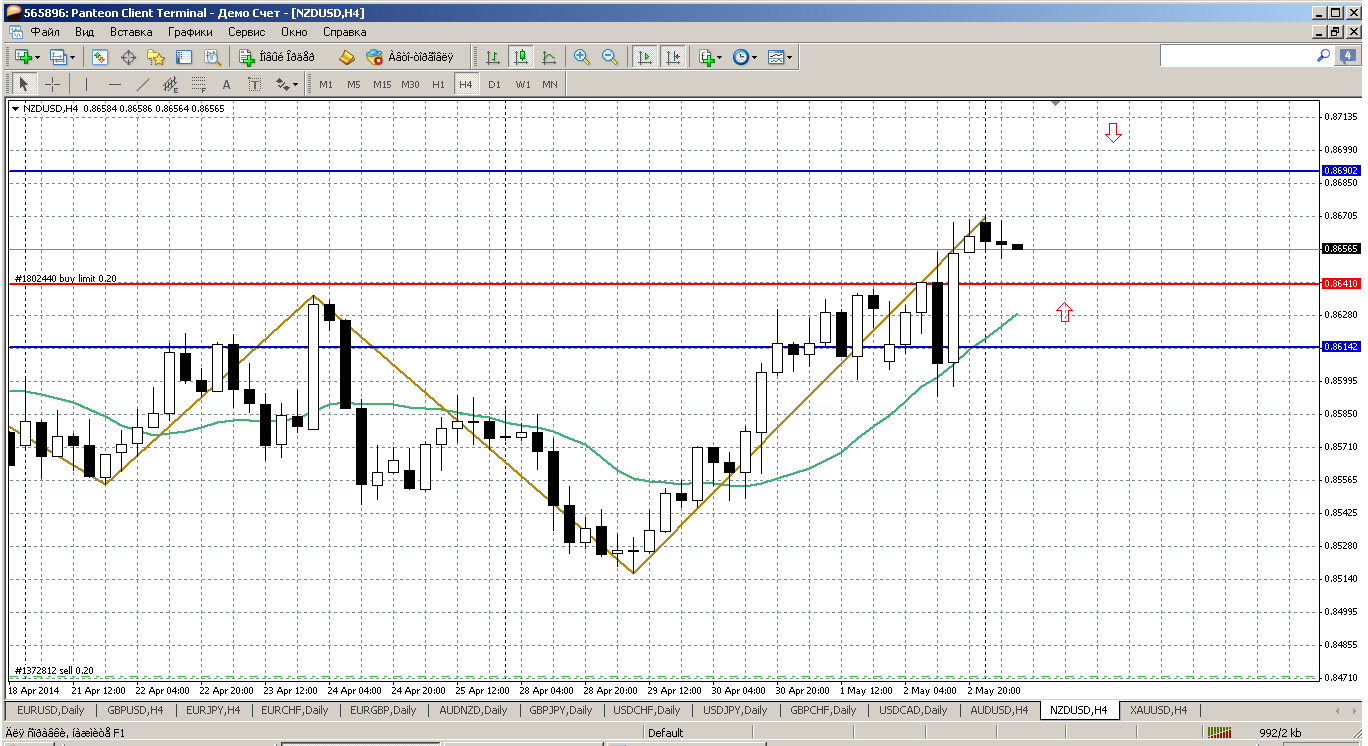Click the chart shift triangle marker

coord(1056,103)
